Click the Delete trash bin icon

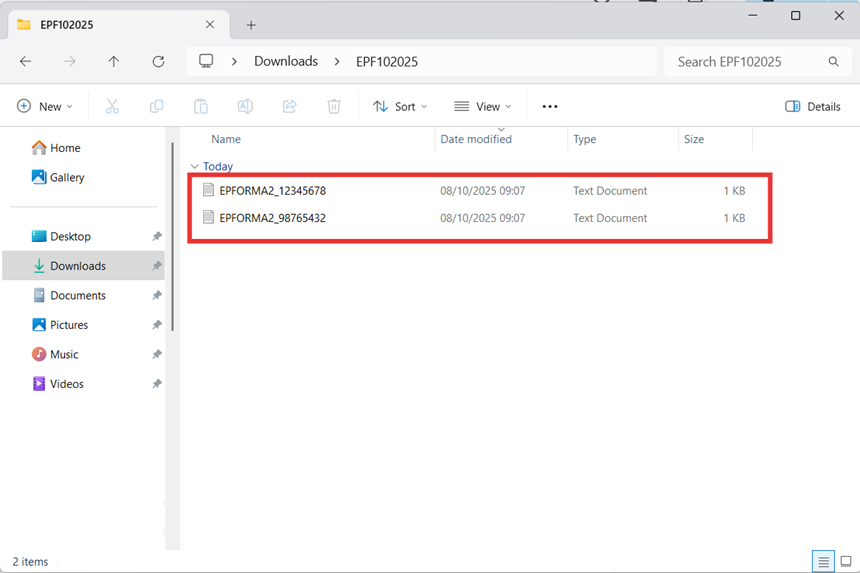click(x=334, y=106)
